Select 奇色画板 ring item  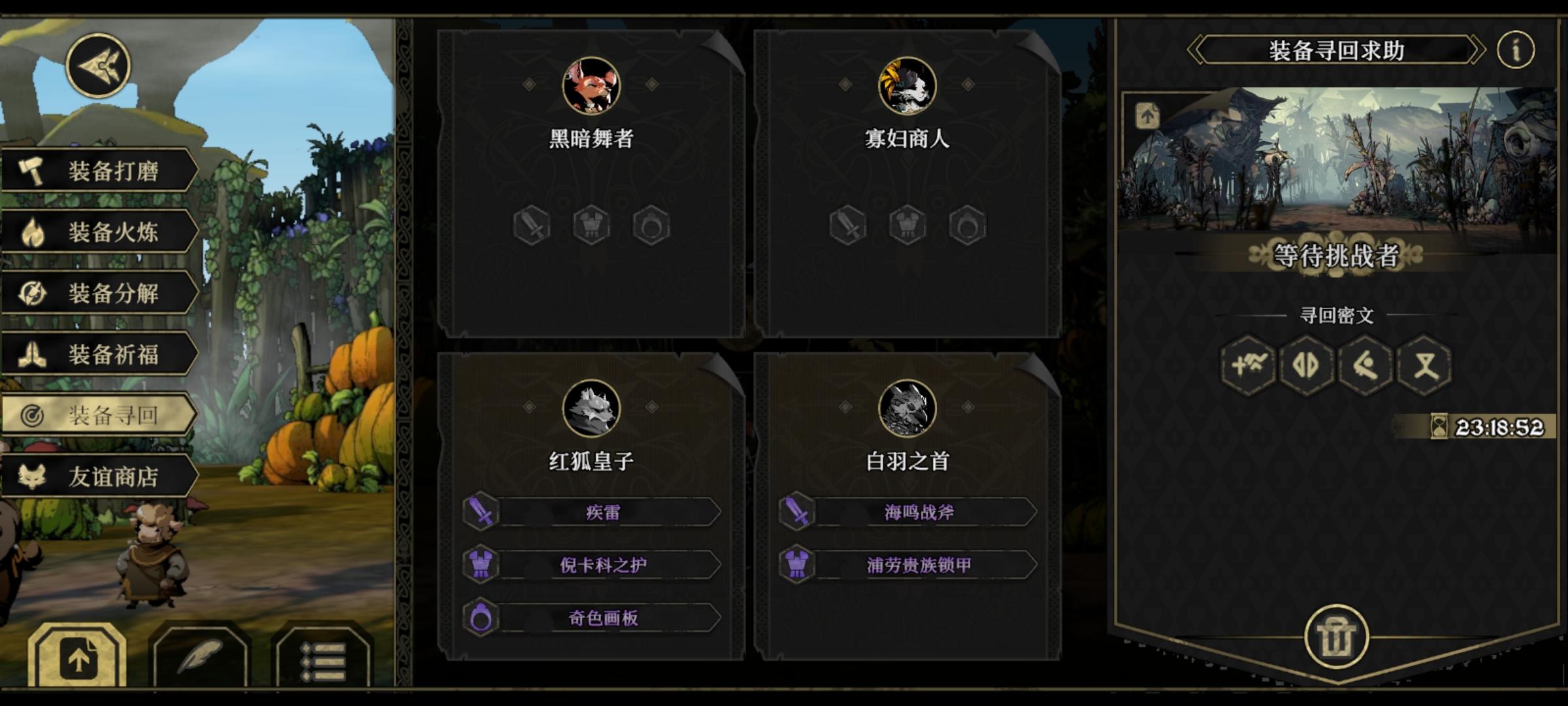592,618
